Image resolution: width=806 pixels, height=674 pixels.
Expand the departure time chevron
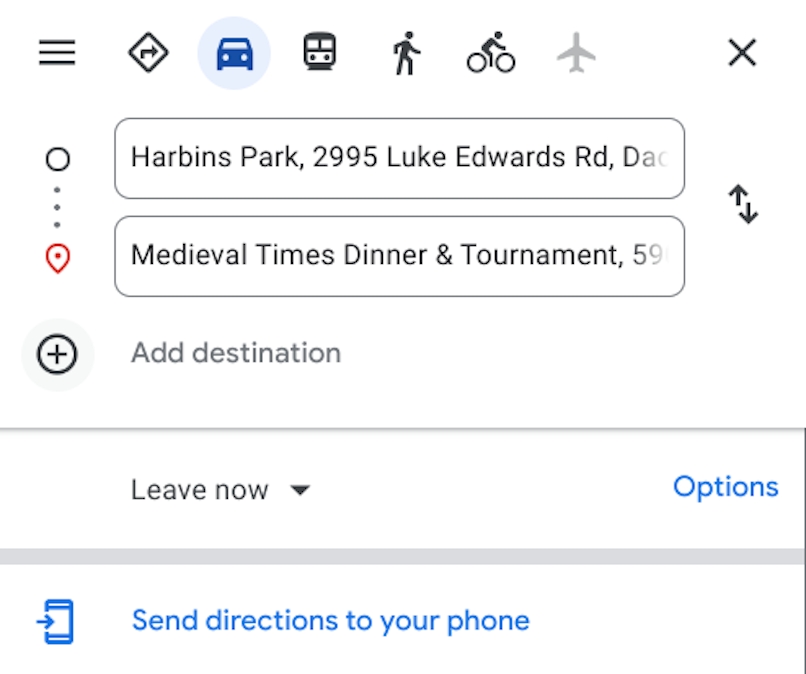click(x=300, y=491)
